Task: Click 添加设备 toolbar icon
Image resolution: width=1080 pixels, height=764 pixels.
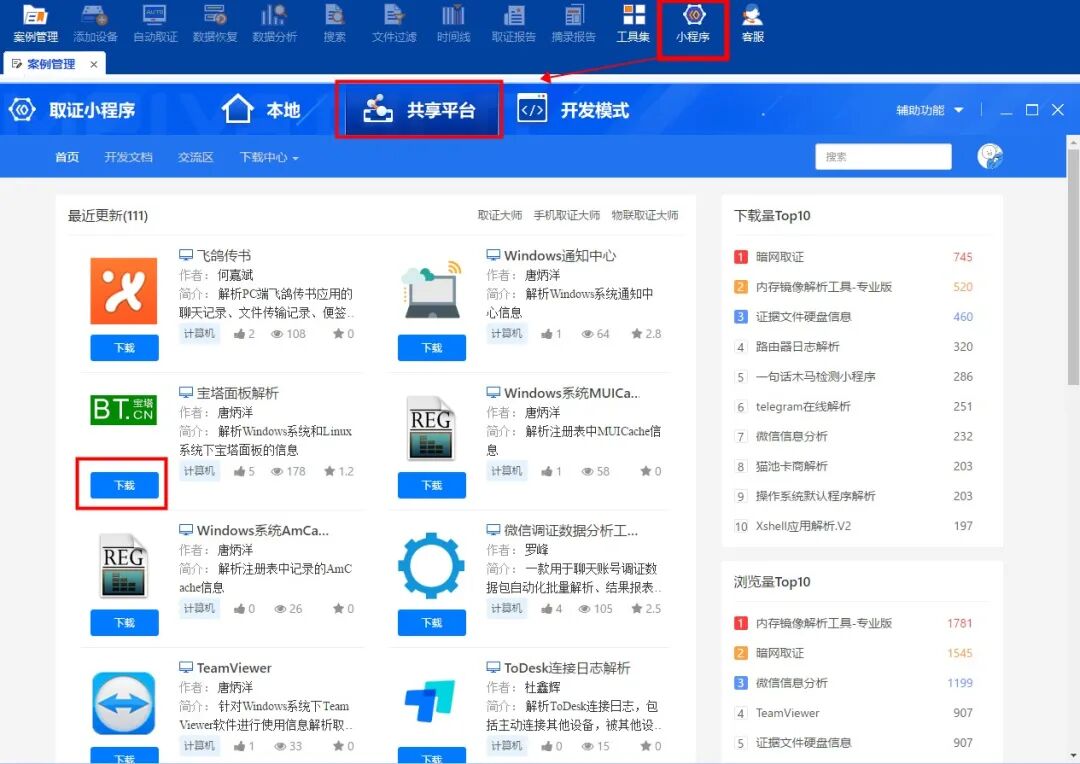Action: pos(95,23)
